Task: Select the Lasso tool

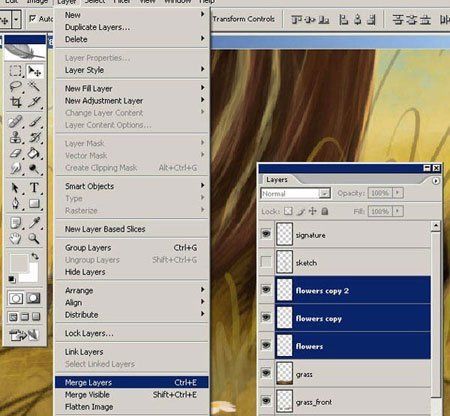Action: 15,87
